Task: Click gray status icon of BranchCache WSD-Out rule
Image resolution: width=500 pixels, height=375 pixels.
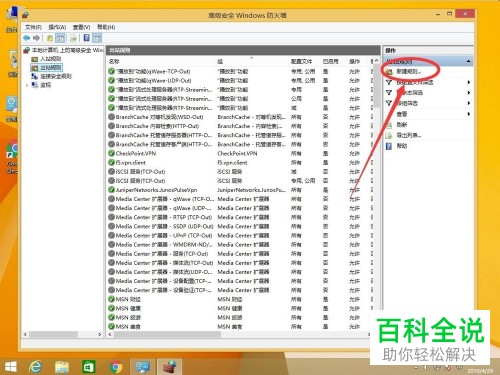Action: pos(111,117)
